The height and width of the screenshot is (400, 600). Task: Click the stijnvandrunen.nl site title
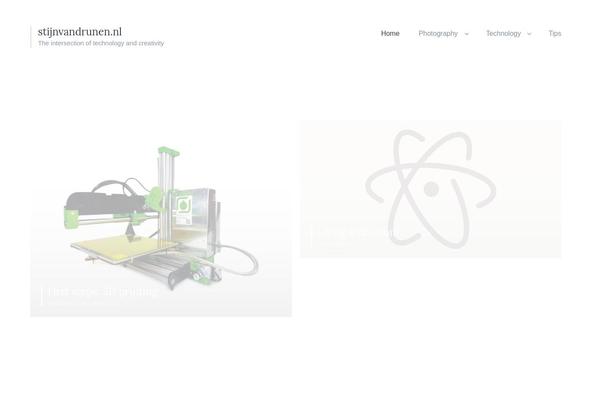point(80,31)
